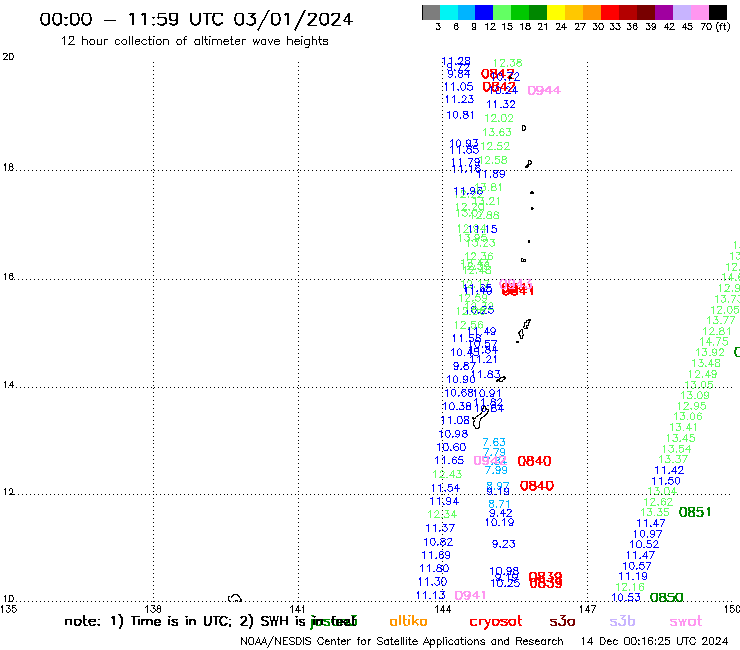Screen dimensions: 740x650
Task: Click the wave height value '9.23'
Action: point(504,544)
